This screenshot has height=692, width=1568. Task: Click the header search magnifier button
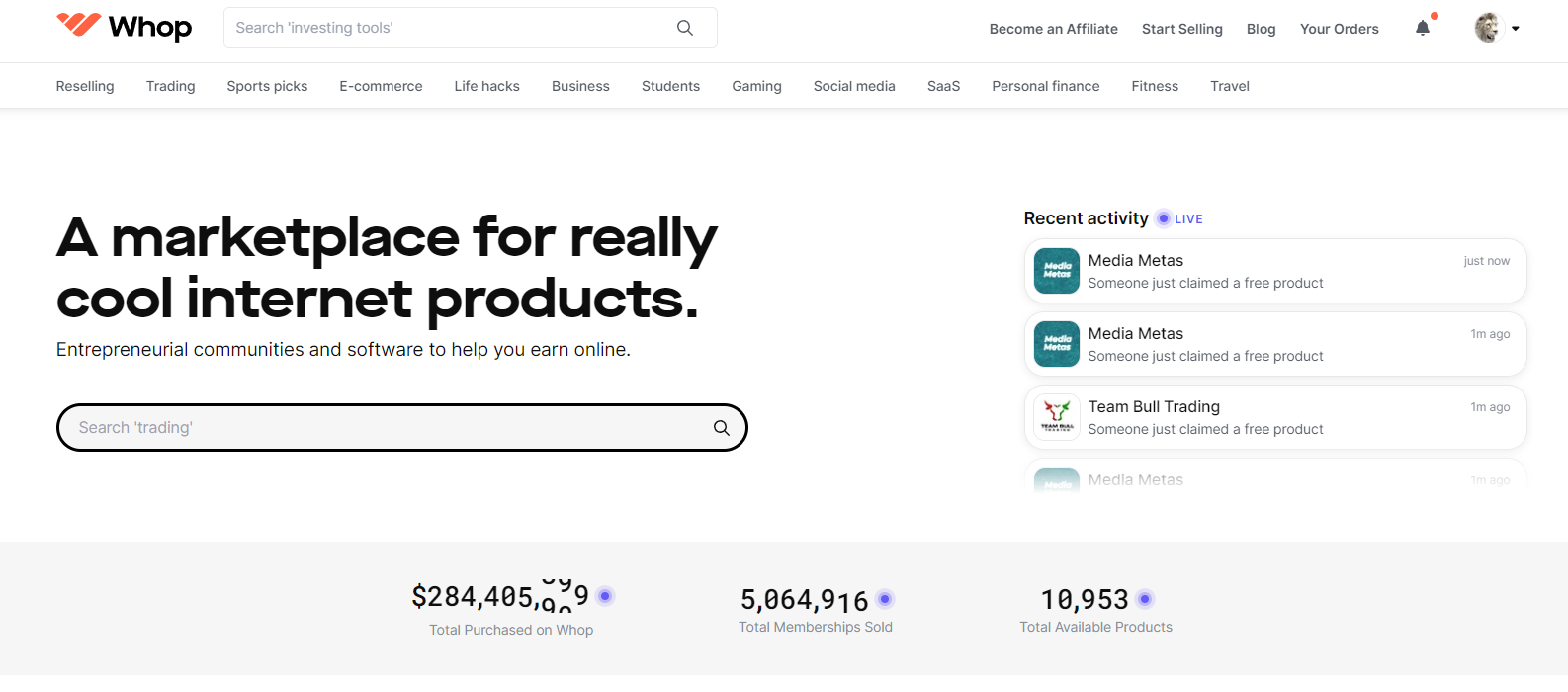[x=685, y=28]
